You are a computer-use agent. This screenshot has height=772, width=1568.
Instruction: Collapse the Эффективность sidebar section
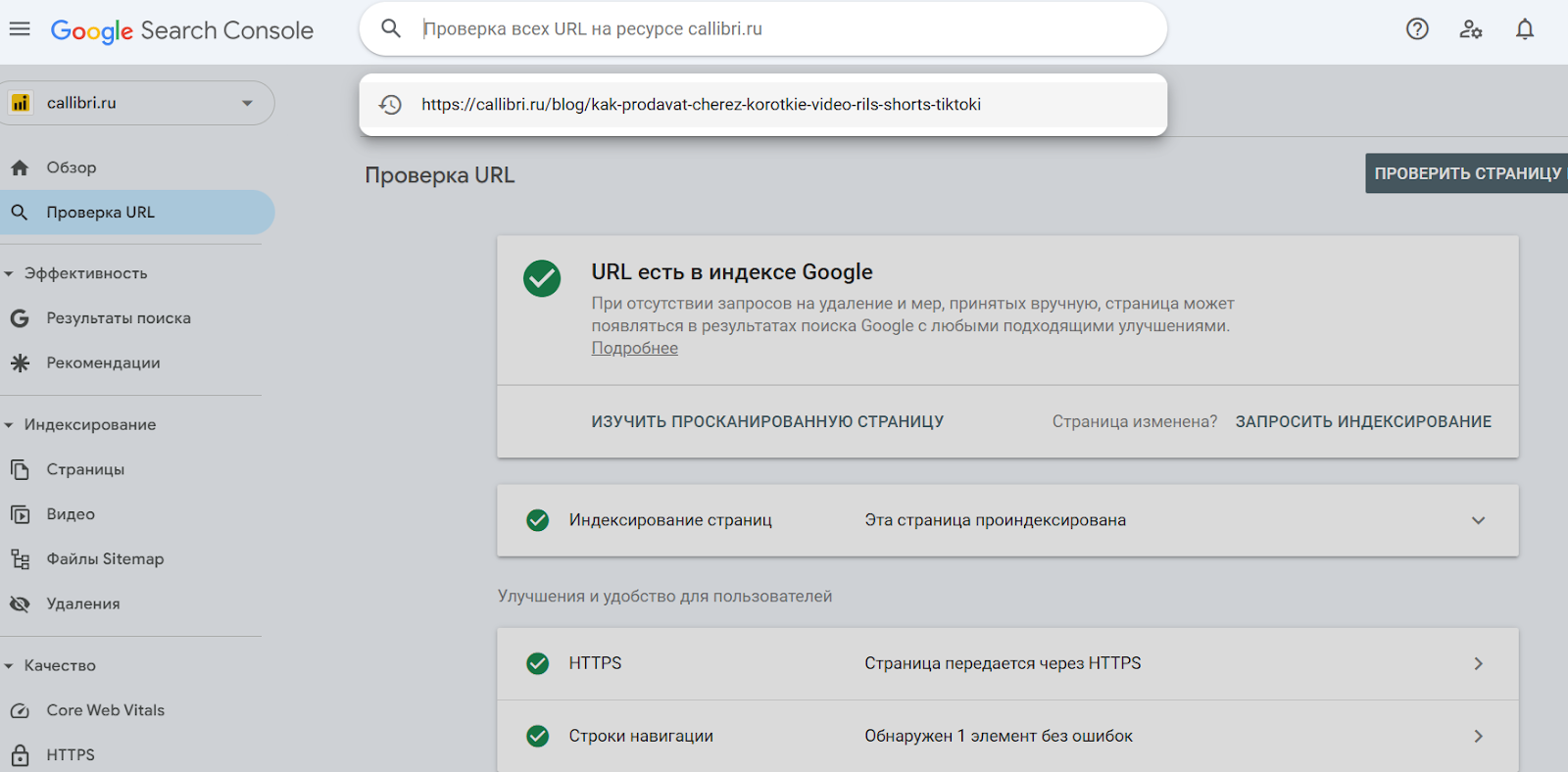coord(9,274)
